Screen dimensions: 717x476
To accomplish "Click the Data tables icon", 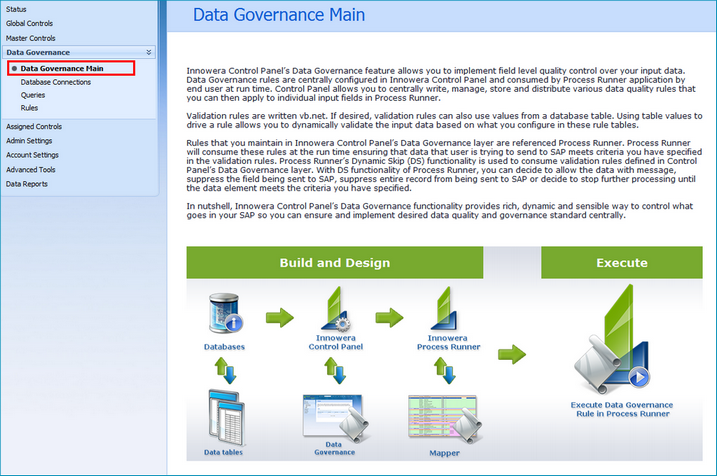I will (x=226, y=417).
